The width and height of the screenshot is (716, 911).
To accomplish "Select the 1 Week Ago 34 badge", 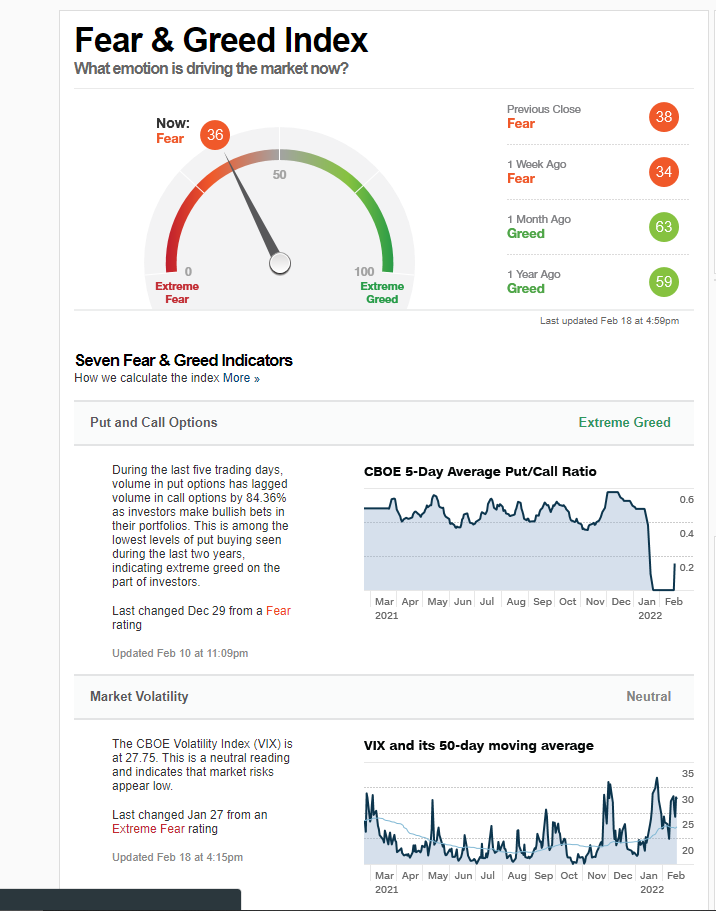I will coord(663,172).
